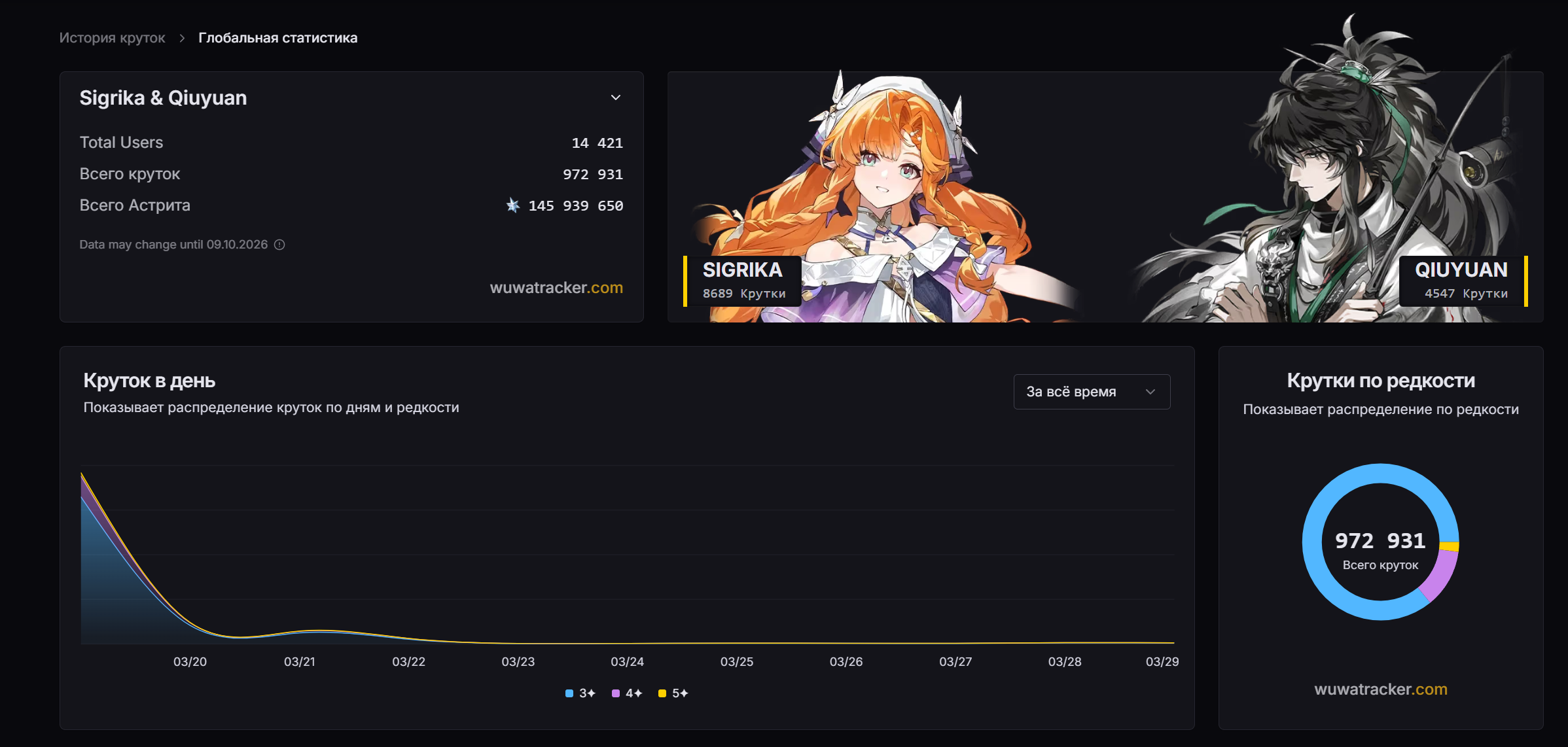This screenshot has width=1568, height=747.
Task: Go to "История круток" breadcrumb
Action: coord(112,38)
